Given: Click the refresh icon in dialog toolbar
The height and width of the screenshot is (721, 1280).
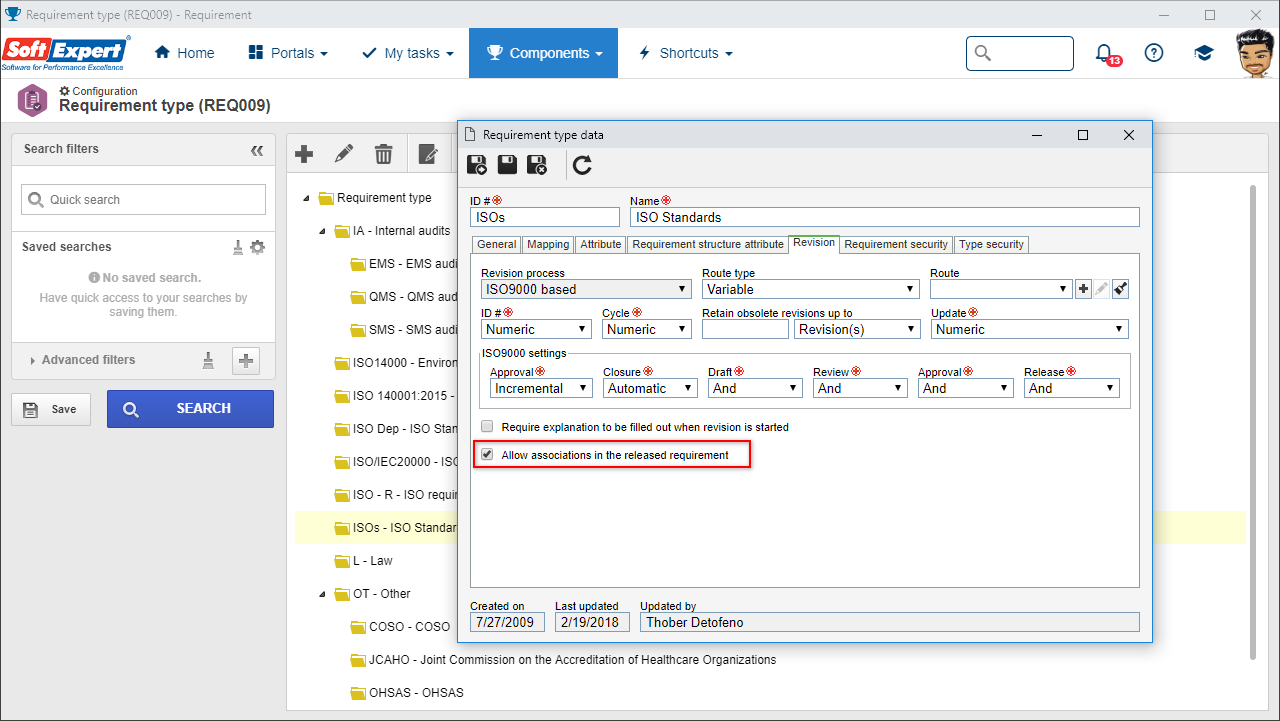Looking at the screenshot, I should click(x=583, y=165).
